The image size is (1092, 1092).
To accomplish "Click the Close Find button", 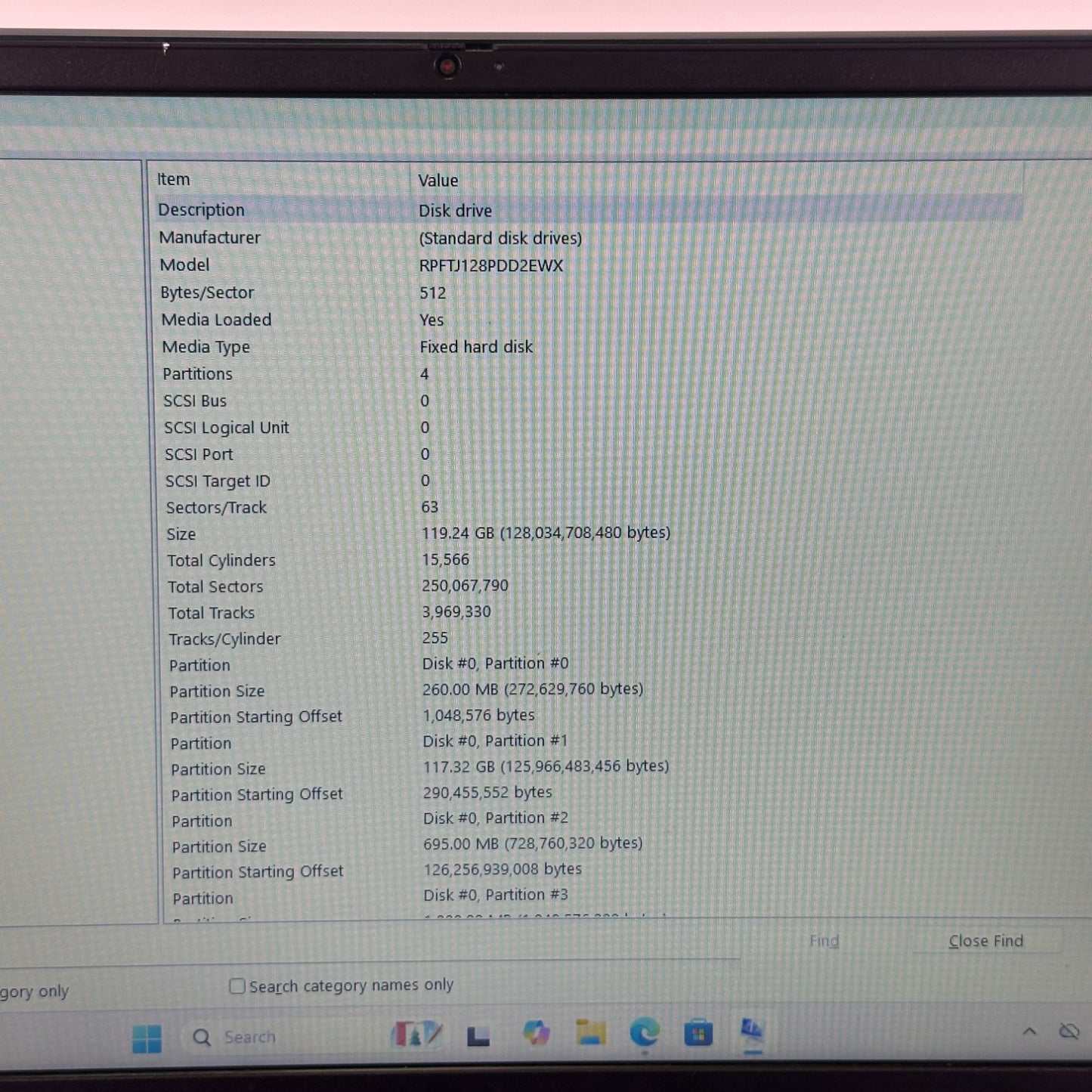I will coord(985,941).
